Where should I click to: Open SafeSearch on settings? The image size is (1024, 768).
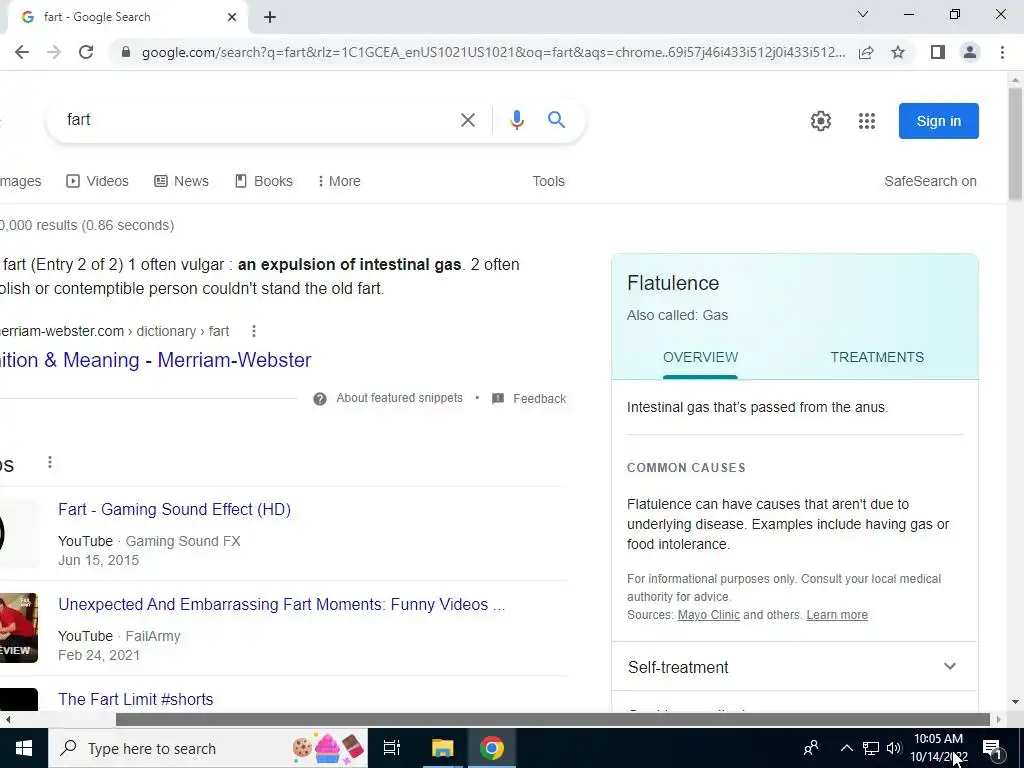930,181
